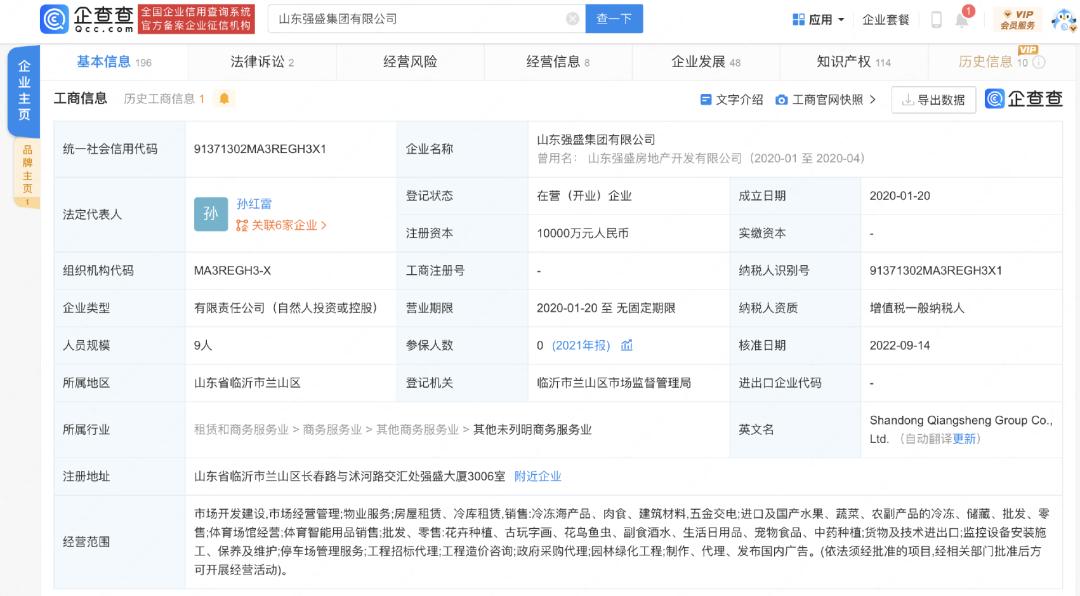Click the 查一下 search button

click(613, 18)
